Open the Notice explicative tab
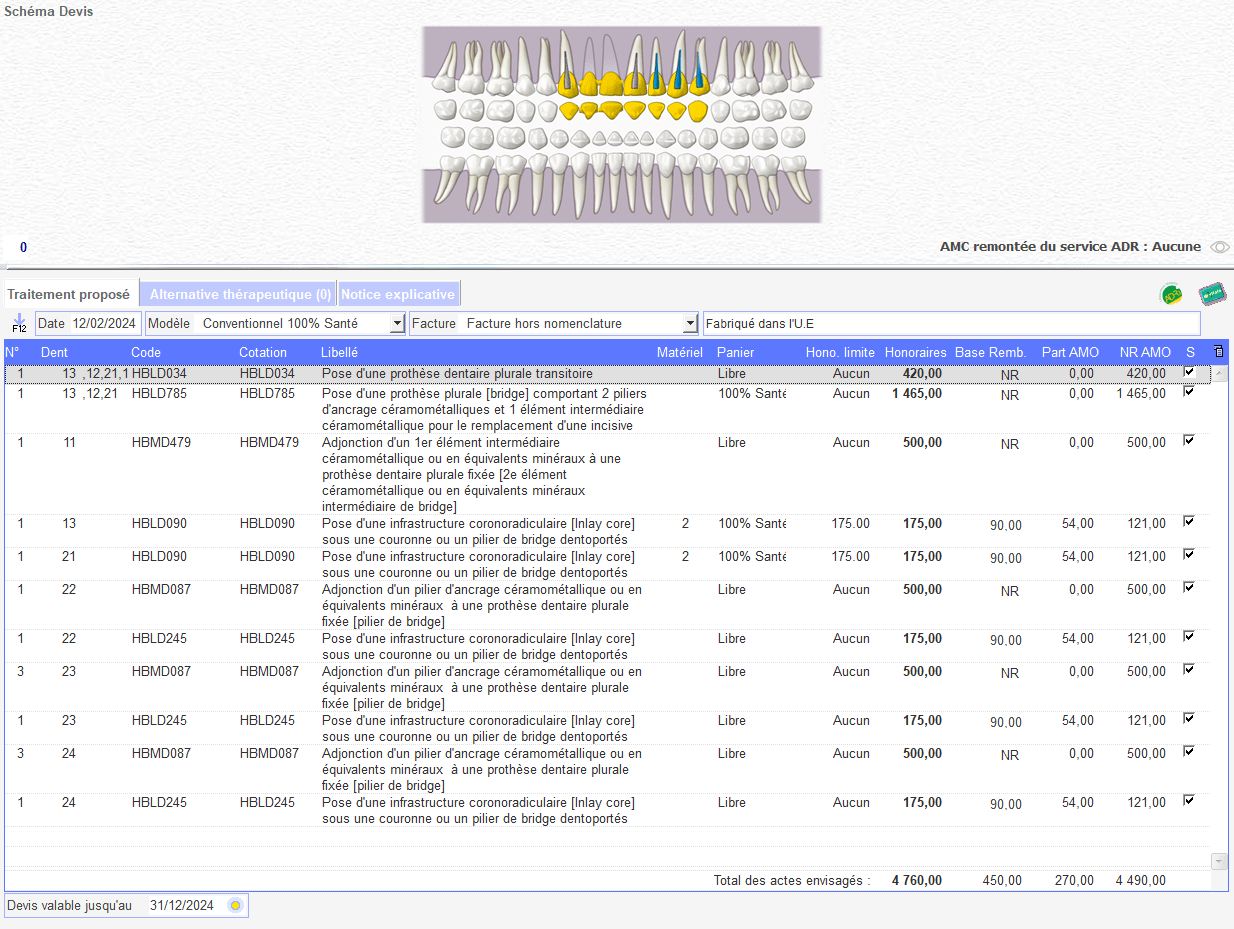 (x=398, y=294)
